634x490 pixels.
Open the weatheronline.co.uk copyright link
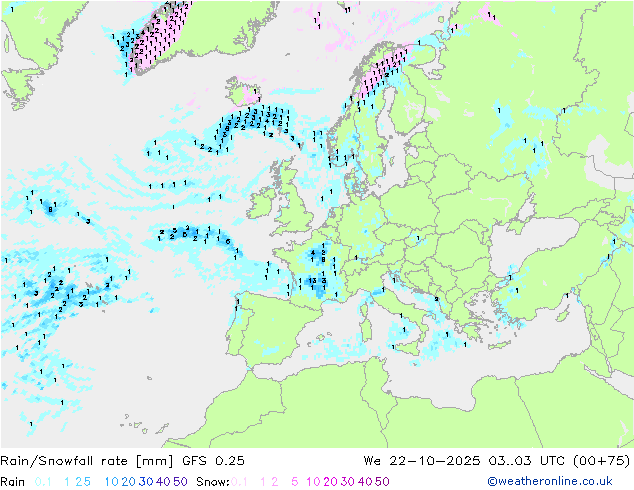[550, 481]
